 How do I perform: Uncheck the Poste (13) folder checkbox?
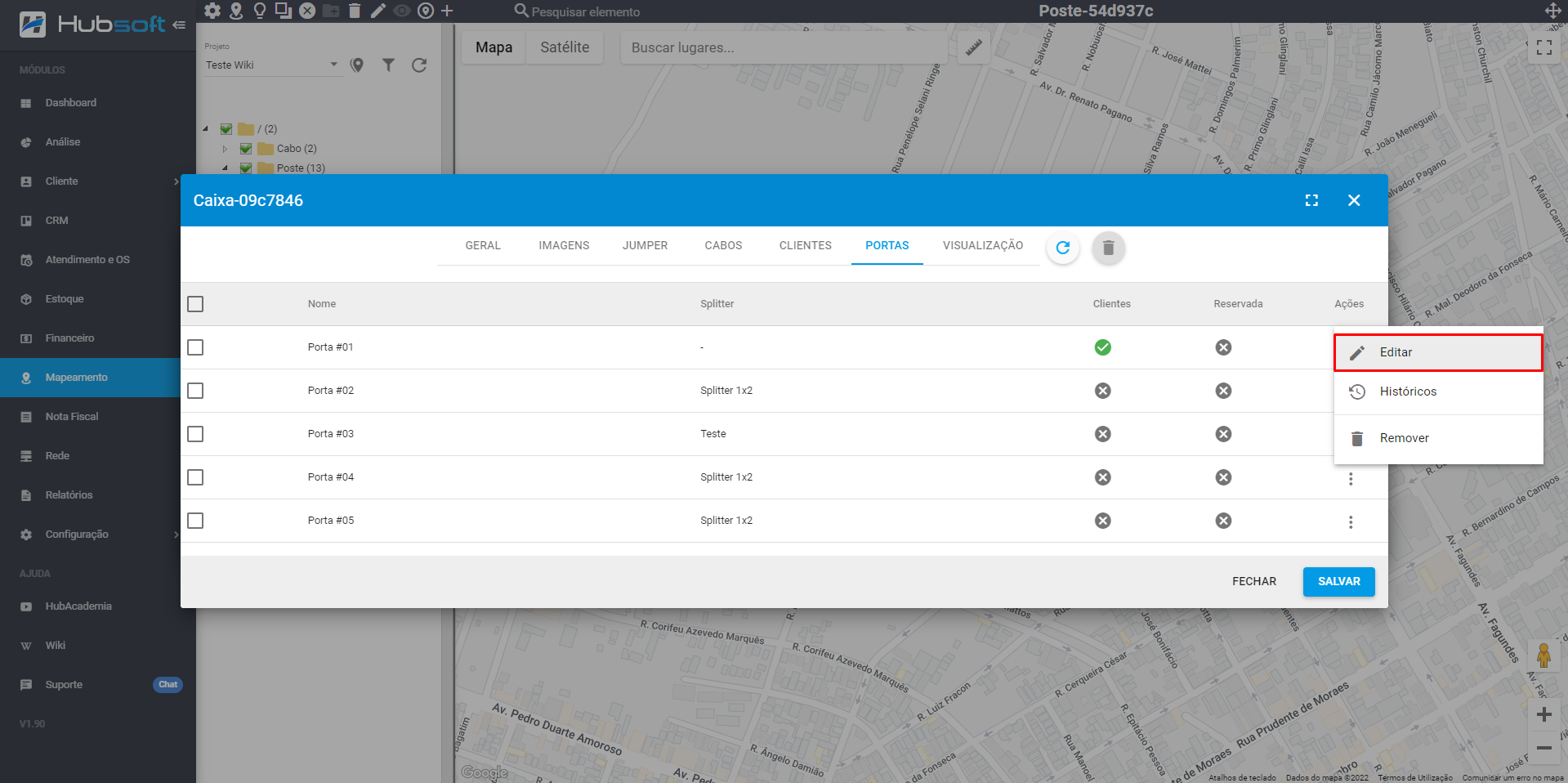[x=246, y=168]
